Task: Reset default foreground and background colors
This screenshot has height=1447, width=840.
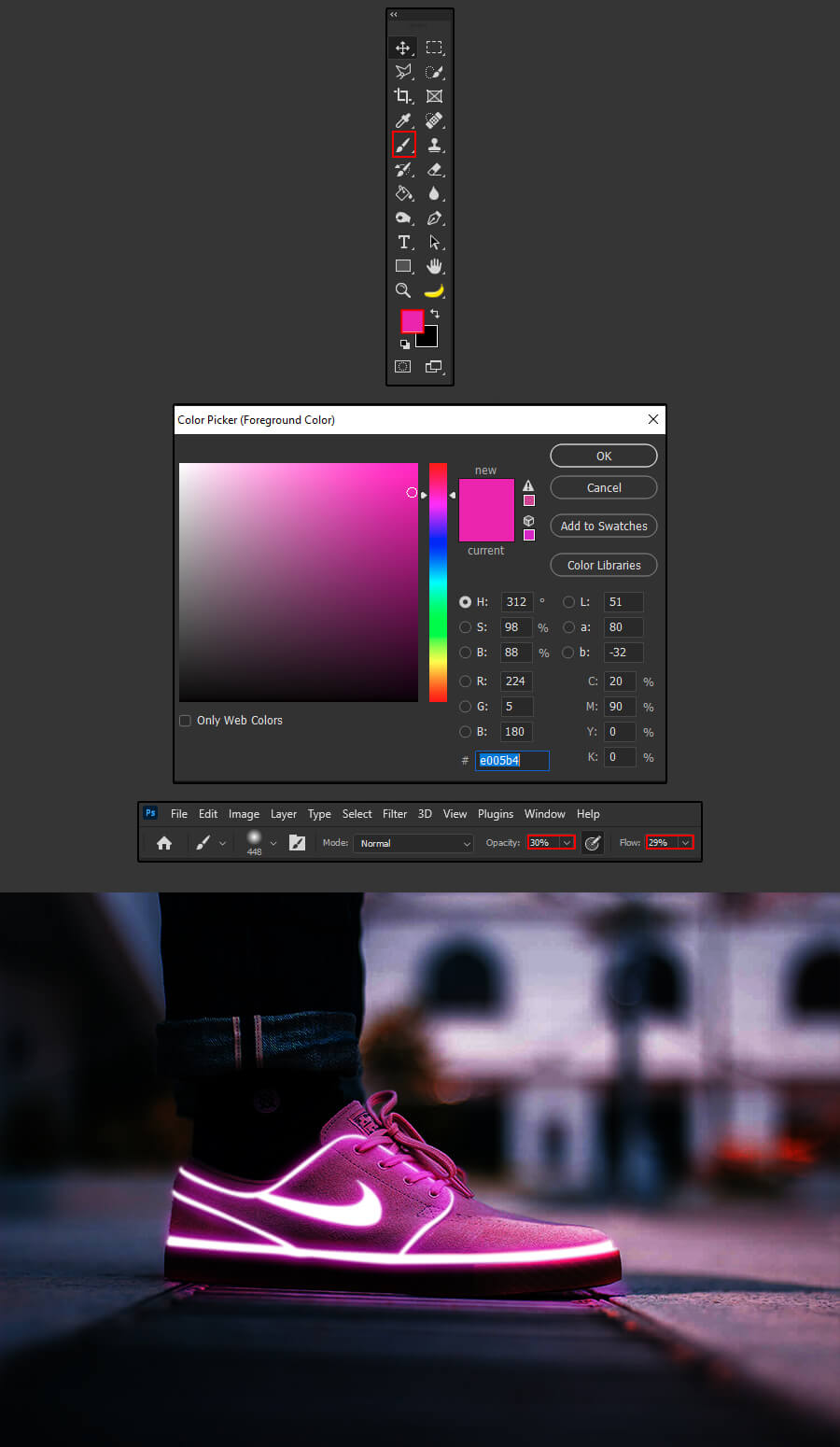Action: point(405,344)
